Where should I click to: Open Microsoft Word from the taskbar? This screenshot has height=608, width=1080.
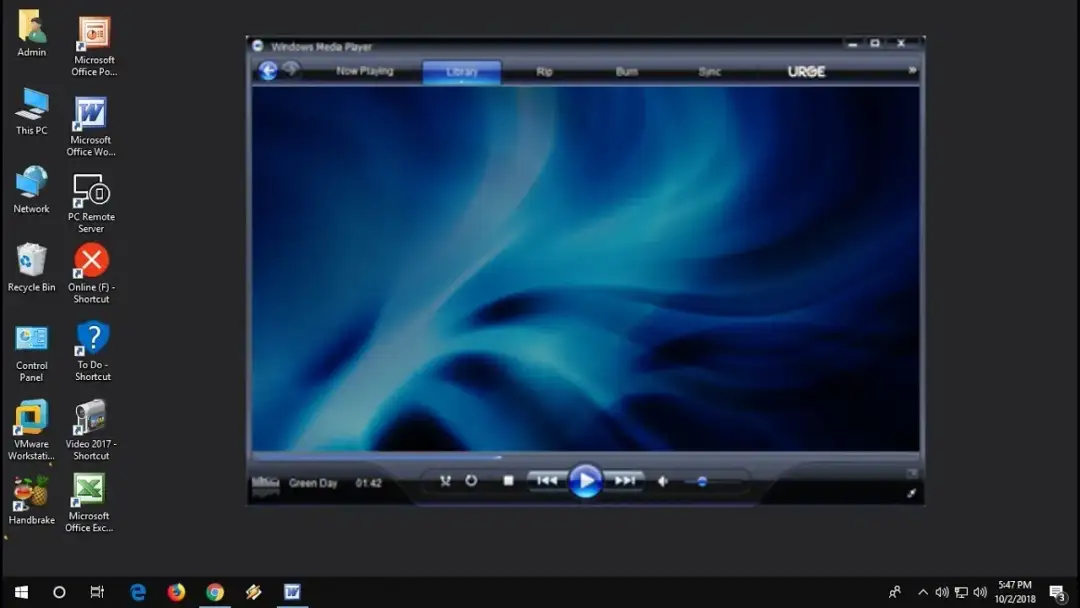click(292, 591)
